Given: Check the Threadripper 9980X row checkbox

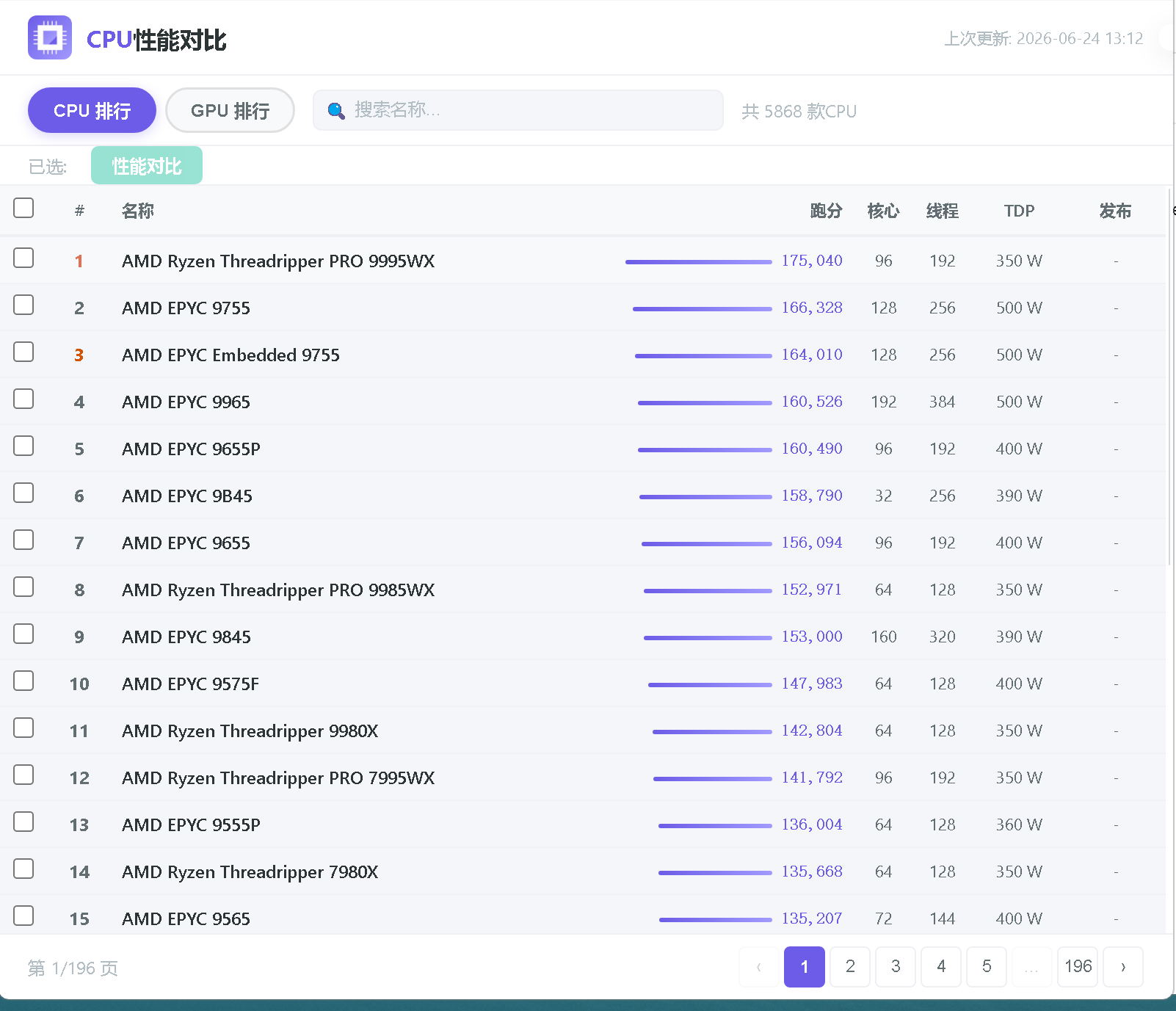Looking at the screenshot, I should [23, 728].
